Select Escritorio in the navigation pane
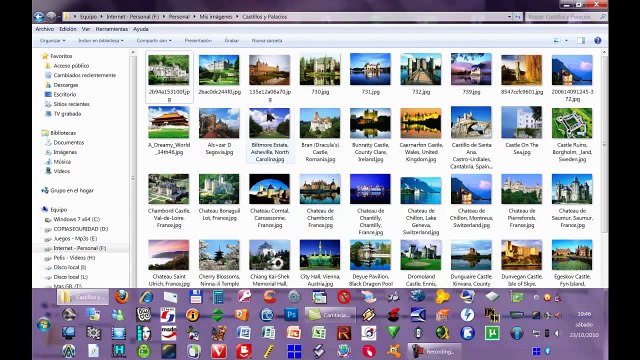This screenshot has height=360, width=640. [64, 94]
